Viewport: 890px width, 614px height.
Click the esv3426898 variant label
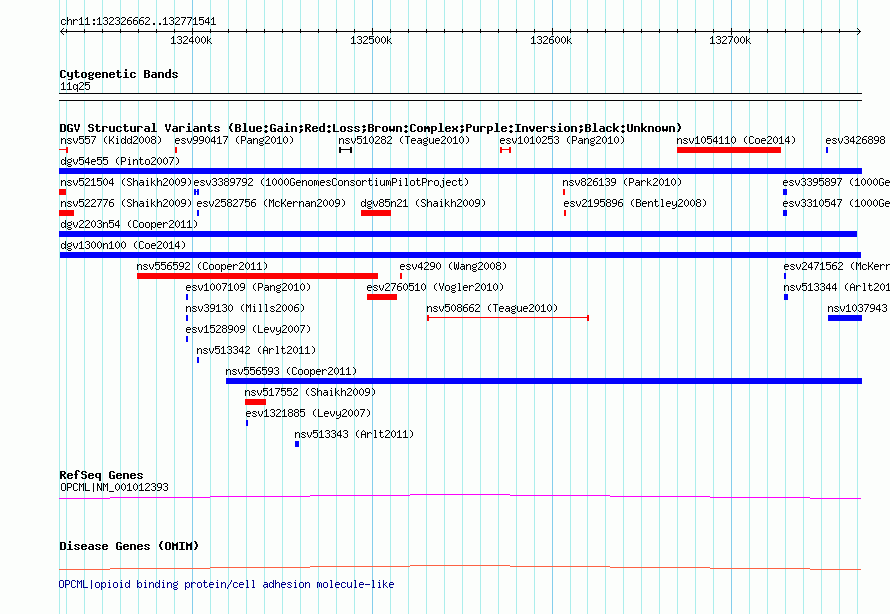click(855, 140)
